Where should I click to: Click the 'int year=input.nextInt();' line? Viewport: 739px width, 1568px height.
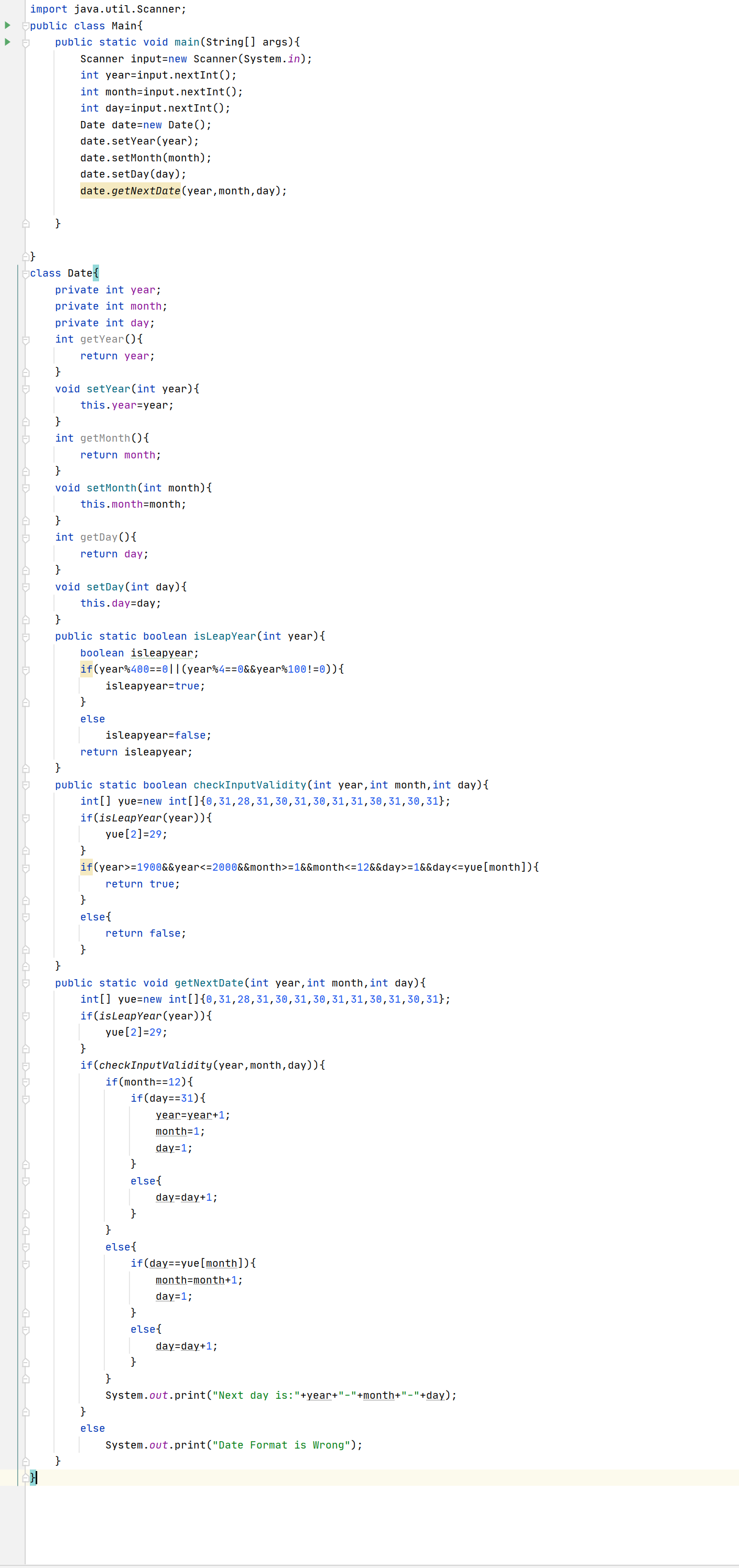click(x=158, y=75)
